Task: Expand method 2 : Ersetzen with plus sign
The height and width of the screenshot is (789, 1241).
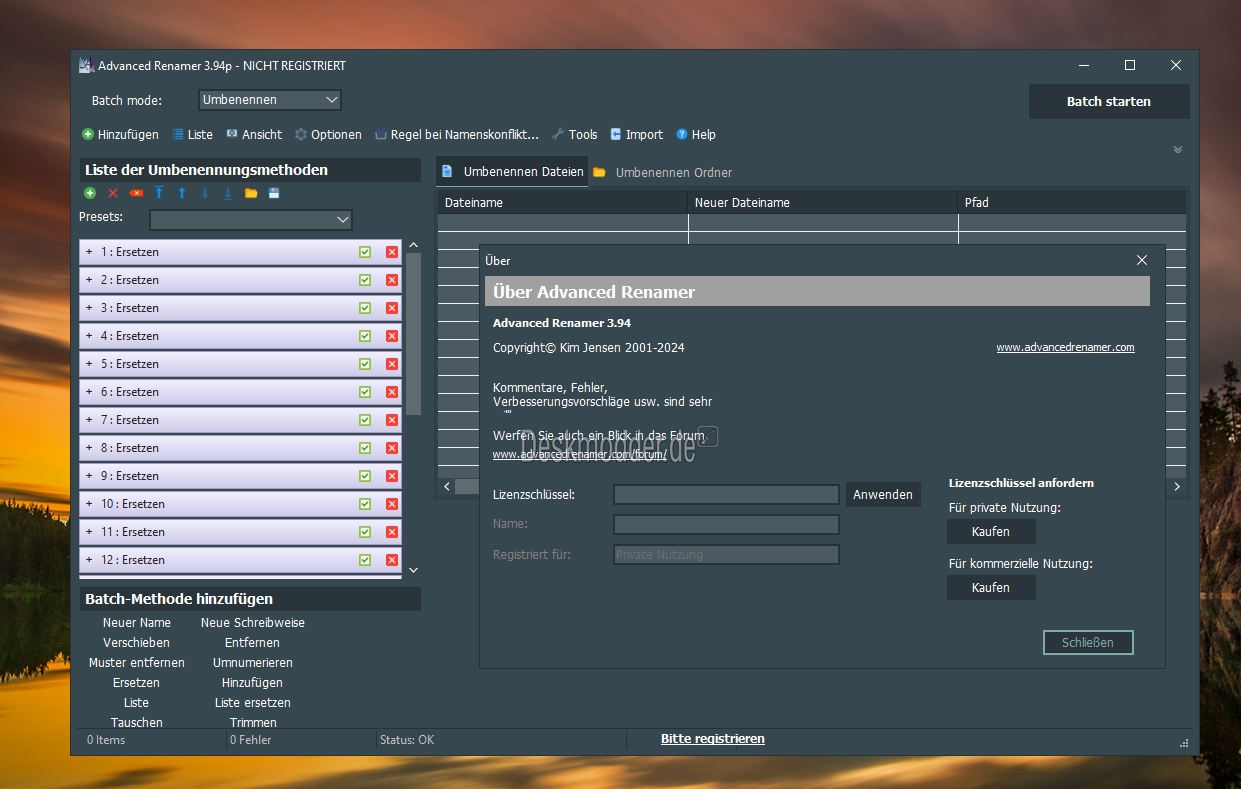Action: tap(89, 280)
